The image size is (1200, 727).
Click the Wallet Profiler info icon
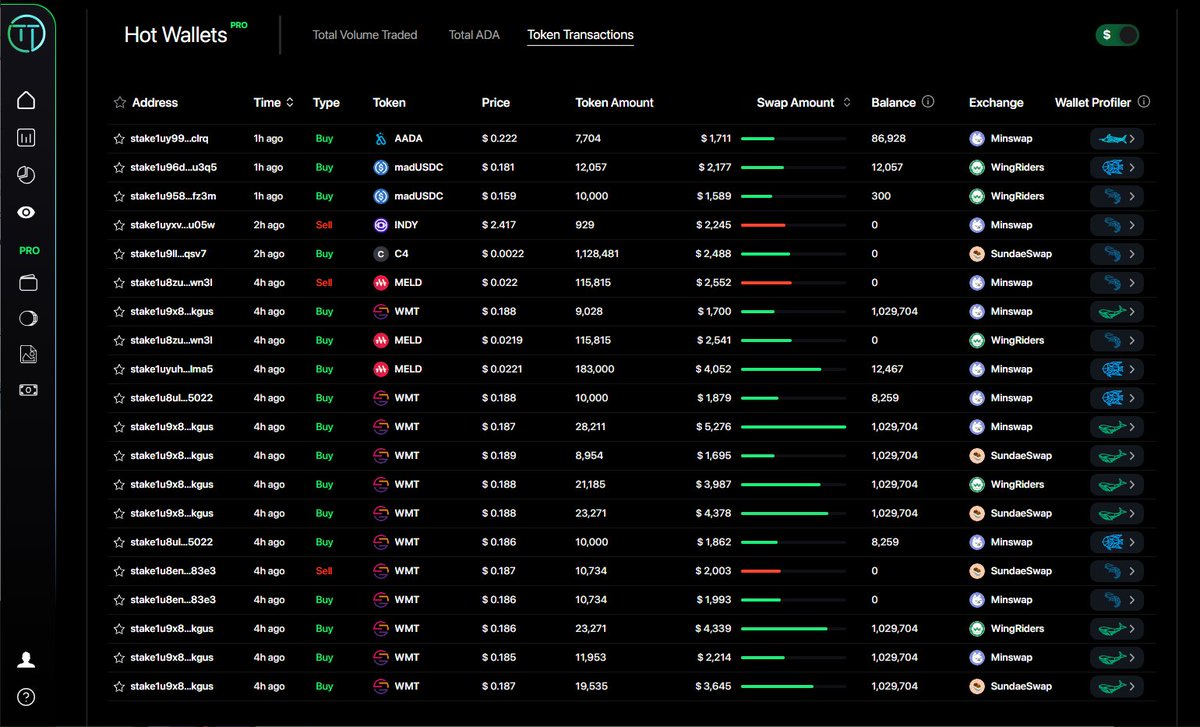pos(1144,102)
